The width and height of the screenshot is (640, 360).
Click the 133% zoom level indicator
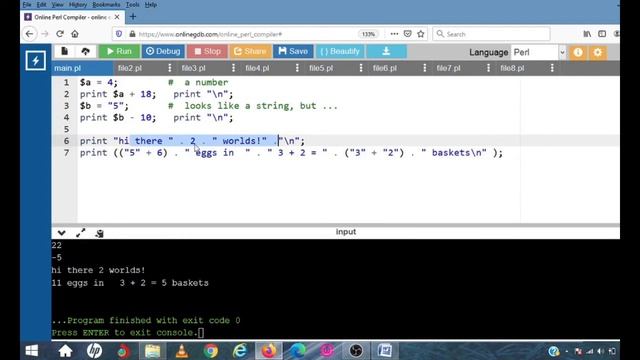tap(368, 34)
